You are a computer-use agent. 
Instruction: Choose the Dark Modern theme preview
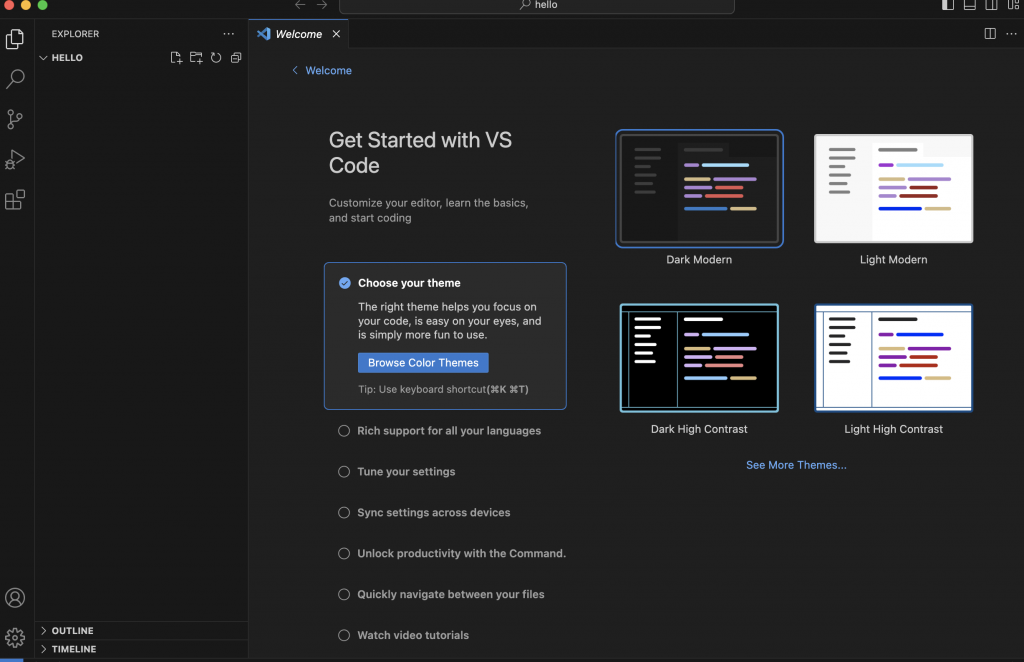(x=699, y=189)
